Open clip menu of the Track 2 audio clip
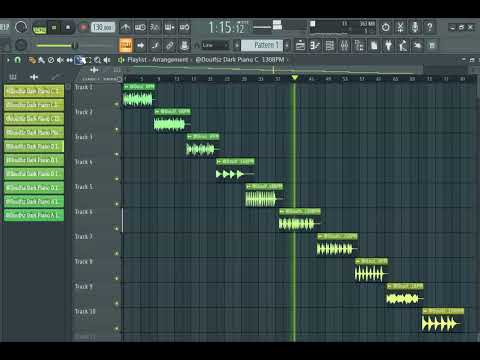The height and width of the screenshot is (360, 480). pyautogui.click(x=157, y=112)
